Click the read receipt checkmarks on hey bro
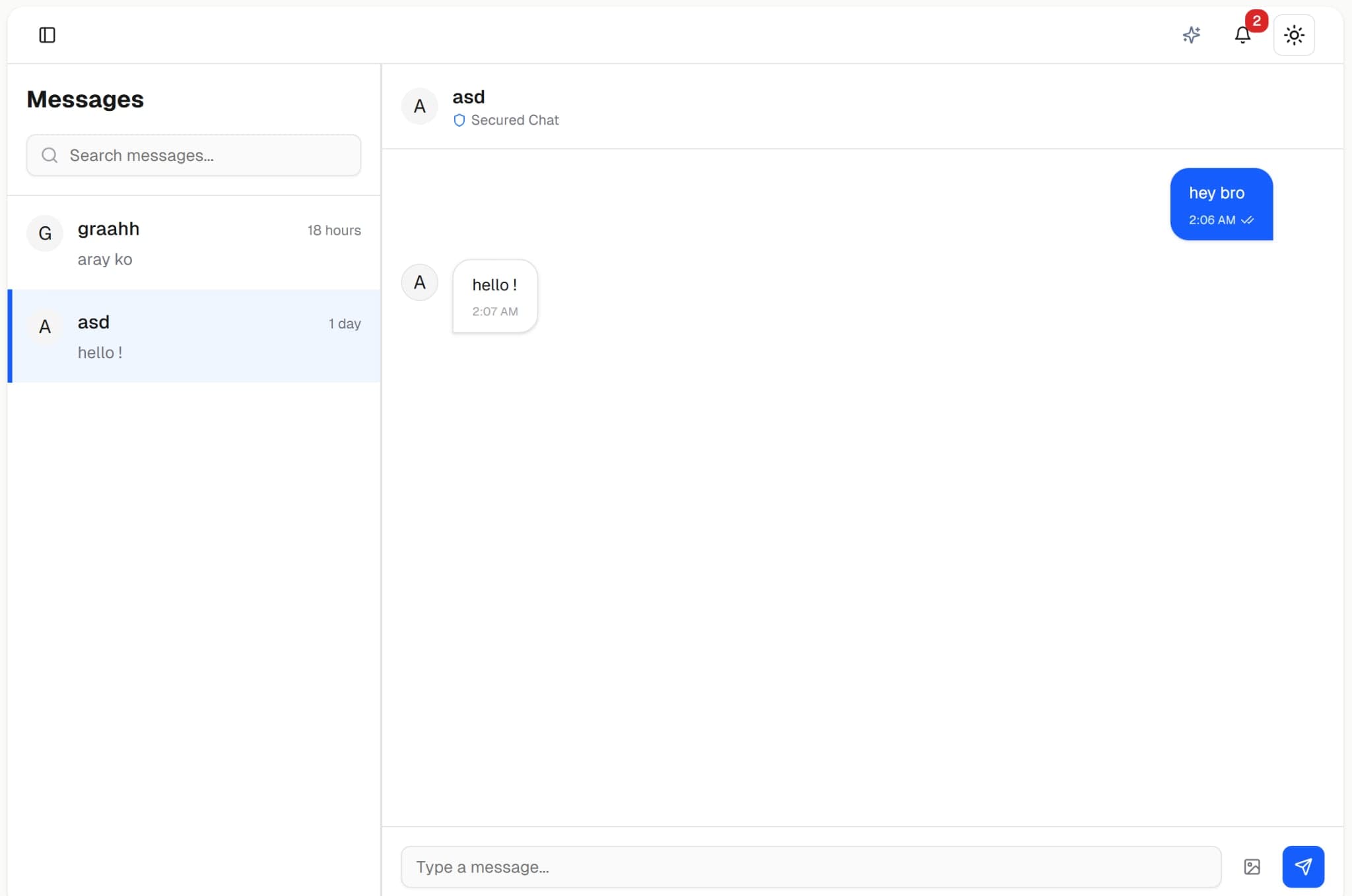 click(x=1248, y=220)
